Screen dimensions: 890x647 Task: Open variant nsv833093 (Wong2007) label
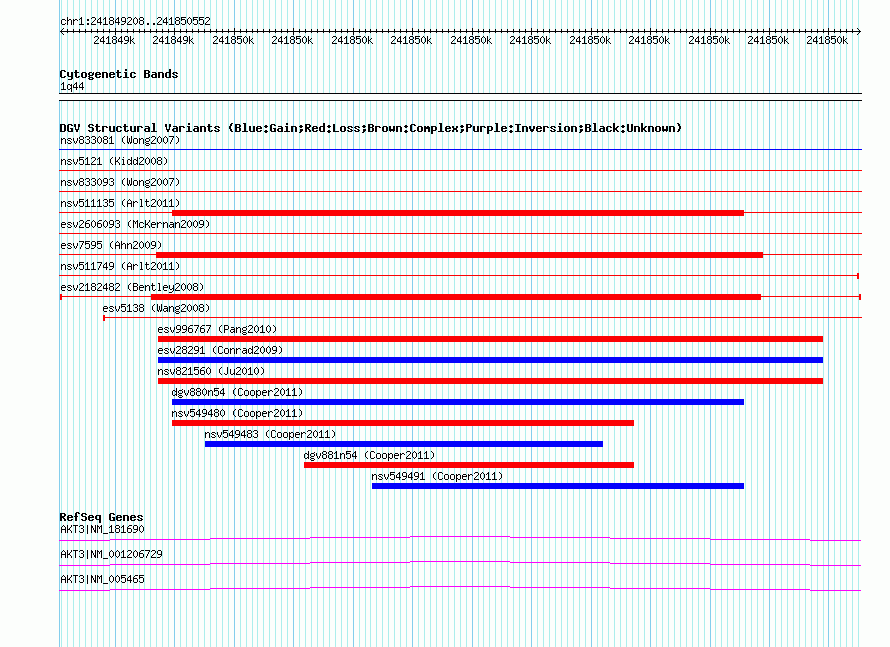(120, 182)
